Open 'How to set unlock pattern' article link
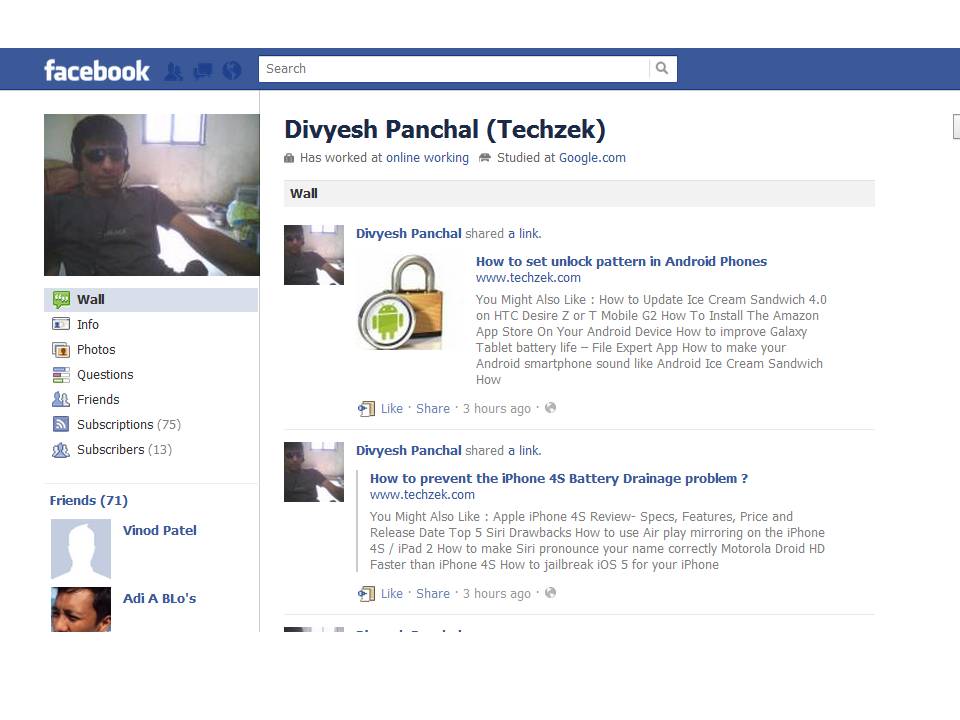Image resolution: width=960 pixels, height=720 pixels. pyautogui.click(x=621, y=261)
